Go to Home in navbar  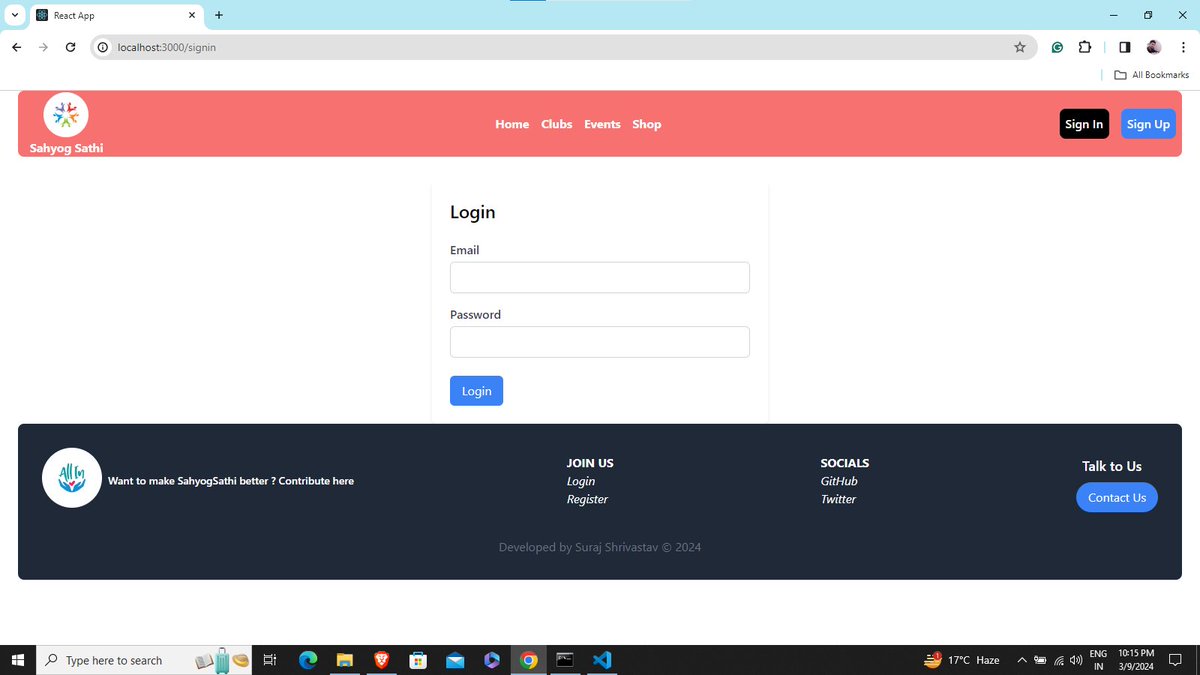click(512, 124)
